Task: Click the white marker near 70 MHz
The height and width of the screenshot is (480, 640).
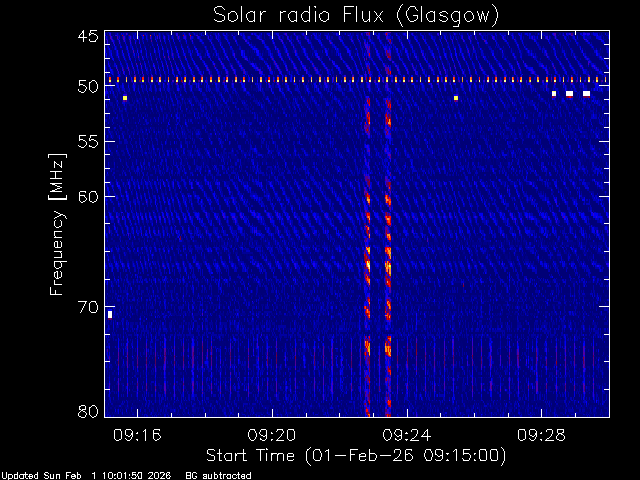Action: 110,315
